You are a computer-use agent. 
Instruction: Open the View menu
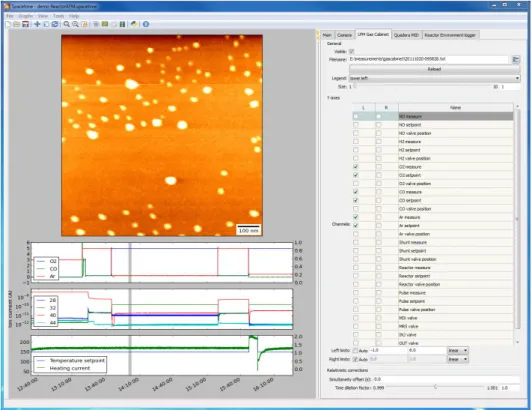[43, 16]
